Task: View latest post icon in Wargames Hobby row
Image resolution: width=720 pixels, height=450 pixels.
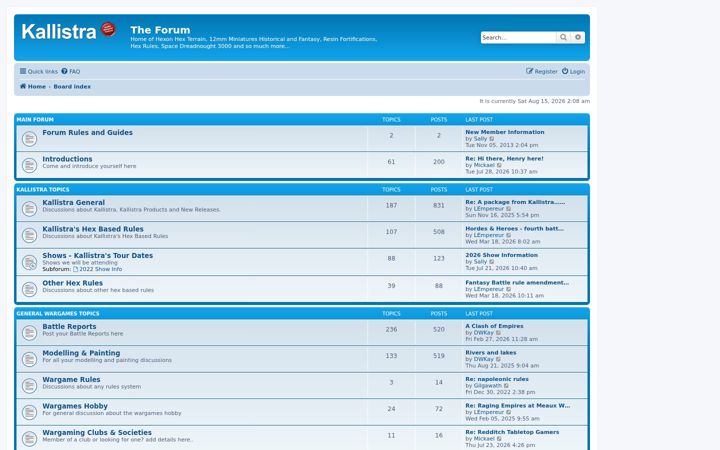Action: coord(509,412)
